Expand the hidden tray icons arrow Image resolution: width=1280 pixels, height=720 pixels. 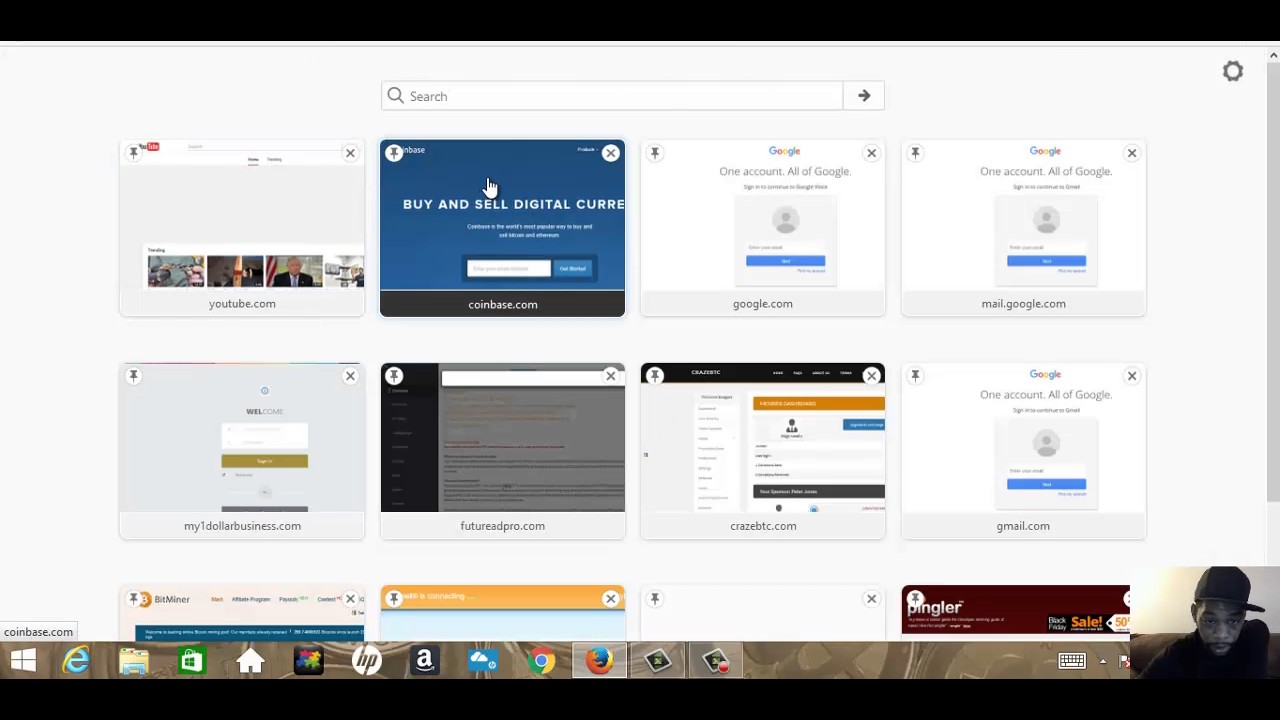pos(1103,661)
